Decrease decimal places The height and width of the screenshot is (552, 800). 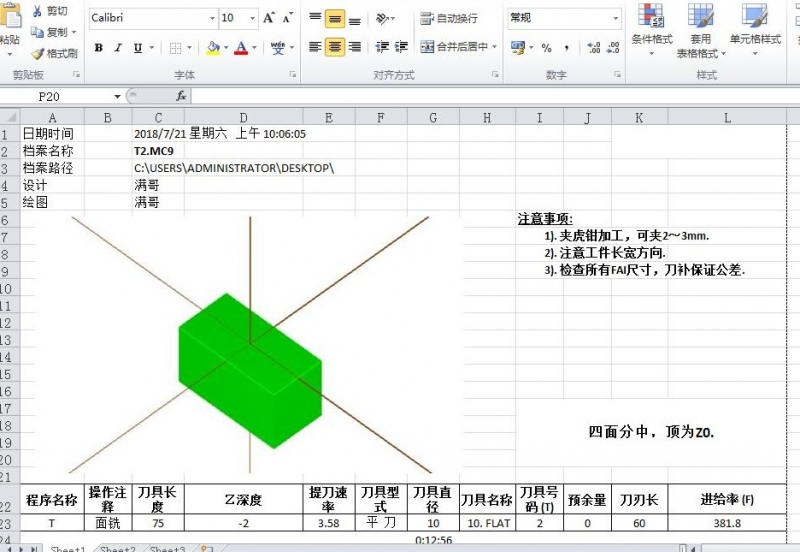click(x=613, y=48)
